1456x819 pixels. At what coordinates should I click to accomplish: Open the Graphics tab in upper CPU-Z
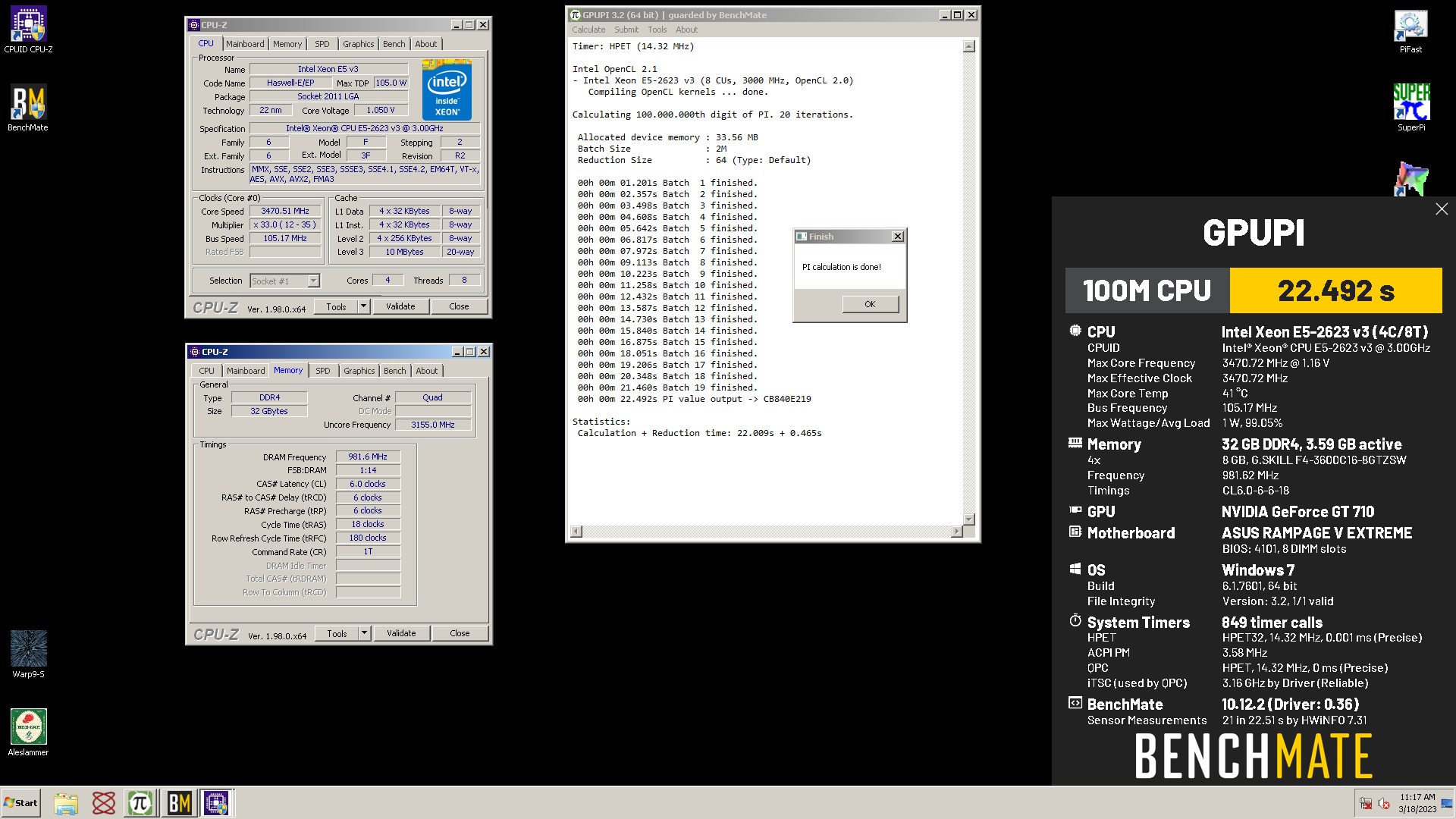pos(358,44)
